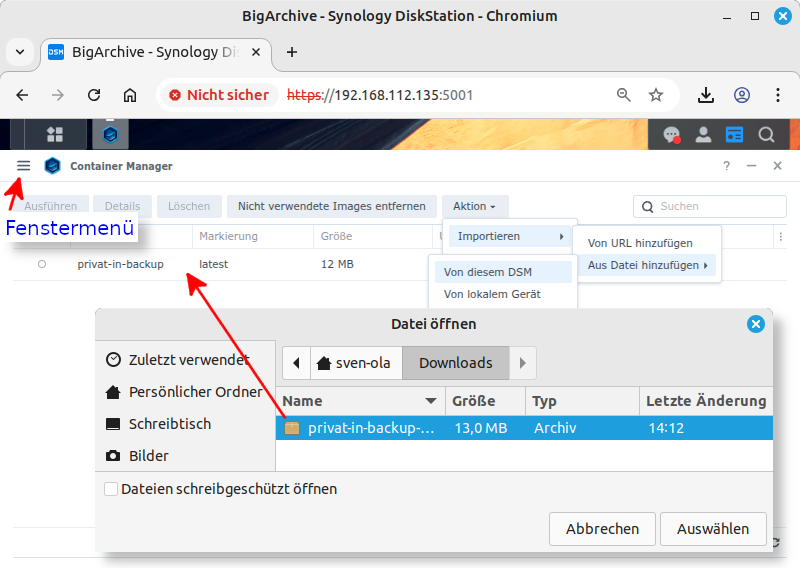Click the Suchen search field
800x568 pixels.
(710, 206)
